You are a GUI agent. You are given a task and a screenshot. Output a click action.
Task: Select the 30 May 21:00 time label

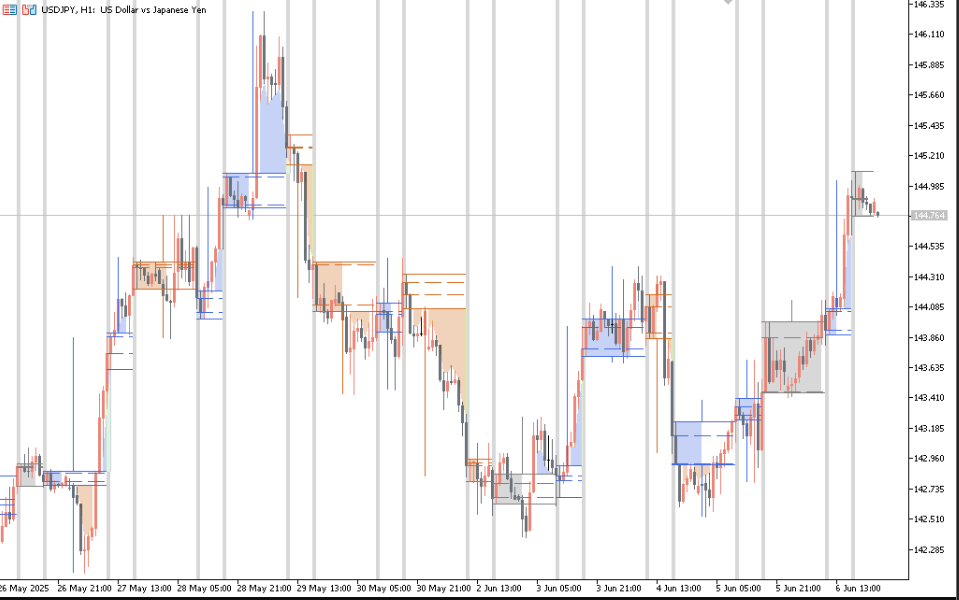445,588
